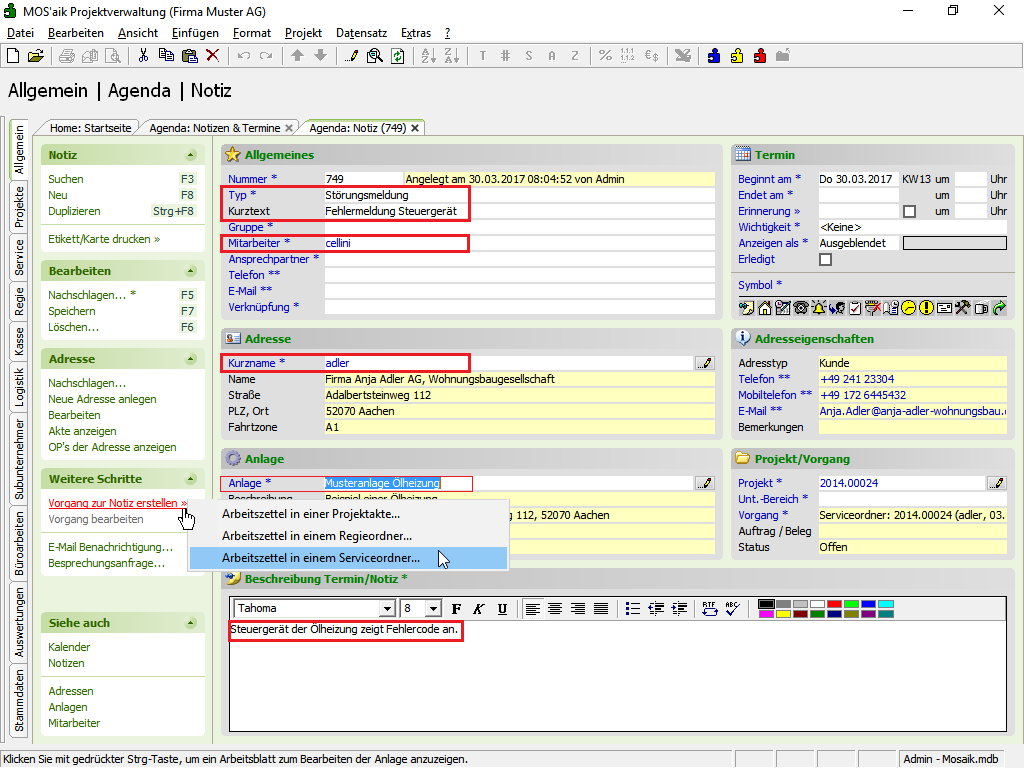Image resolution: width=1024 pixels, height=768 pixels.
Task: Click the spell check ABC icon
Action: [731, 608]
